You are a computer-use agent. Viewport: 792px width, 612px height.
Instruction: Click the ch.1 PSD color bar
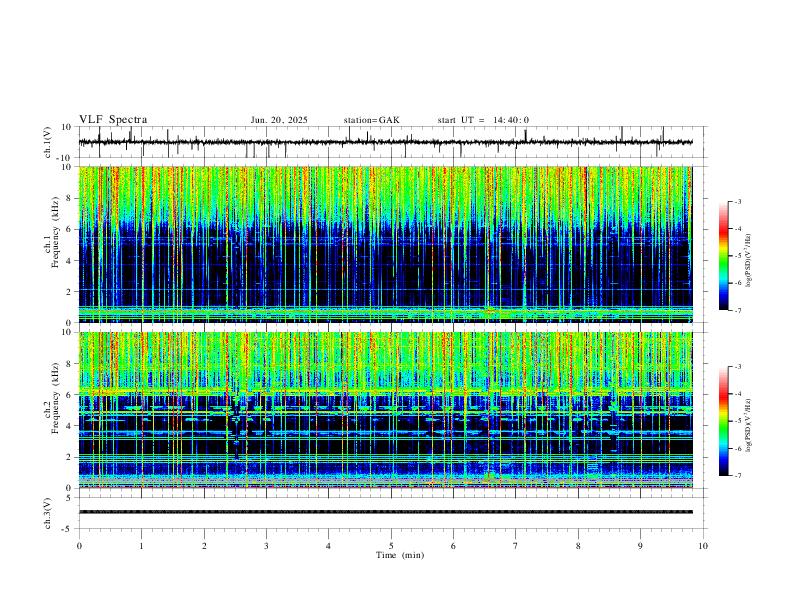[x=724, y=256]
